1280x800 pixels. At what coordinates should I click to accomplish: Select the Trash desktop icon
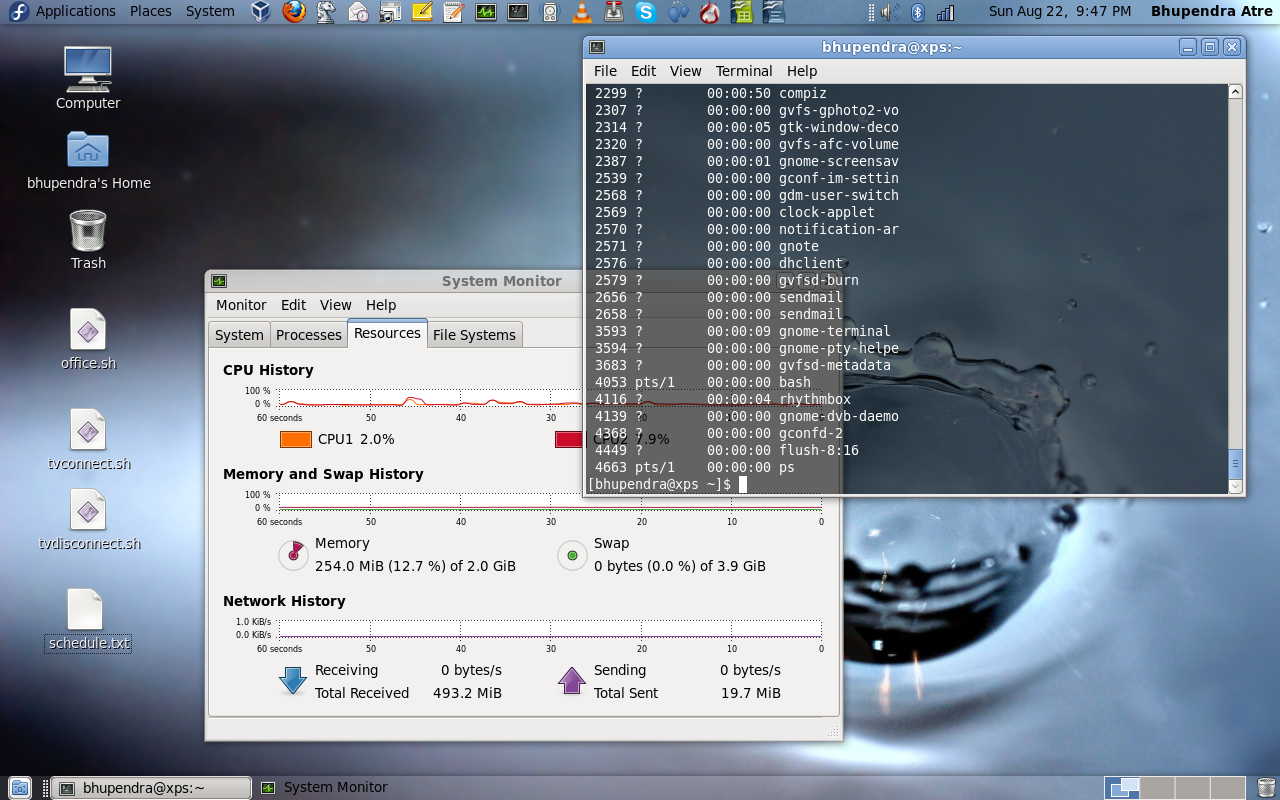click(x=88, y=240)
